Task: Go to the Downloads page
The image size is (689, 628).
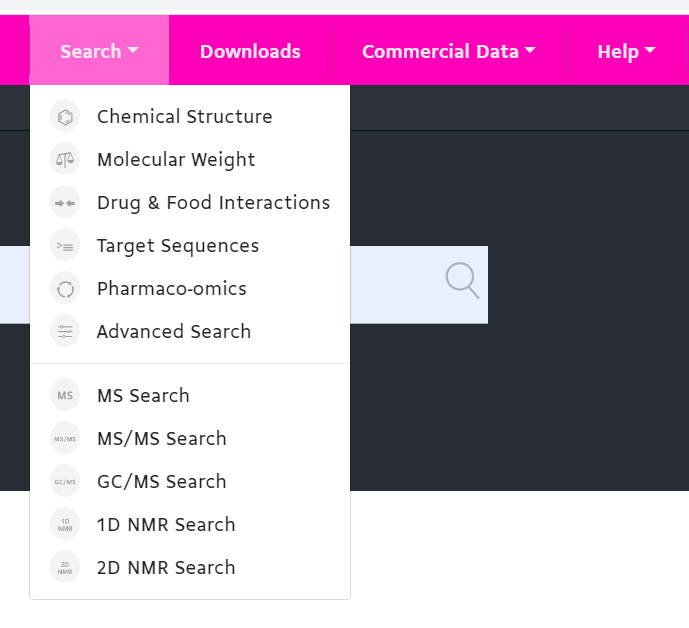Action: (x=250, y=51)
